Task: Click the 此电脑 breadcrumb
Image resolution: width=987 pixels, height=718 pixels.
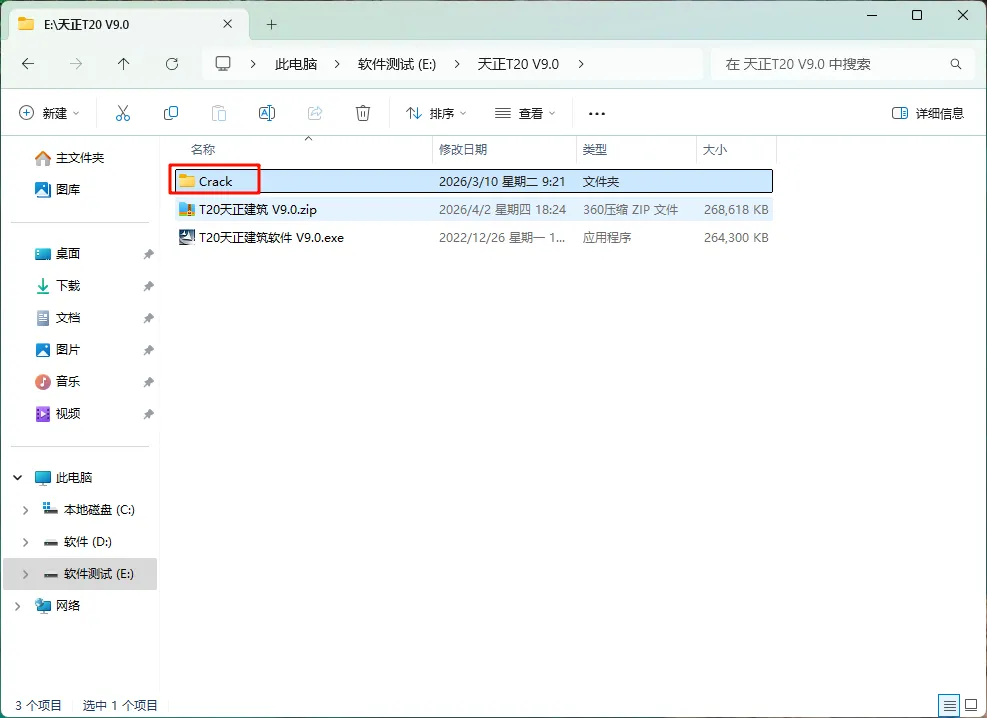Action: pos(296,64)
